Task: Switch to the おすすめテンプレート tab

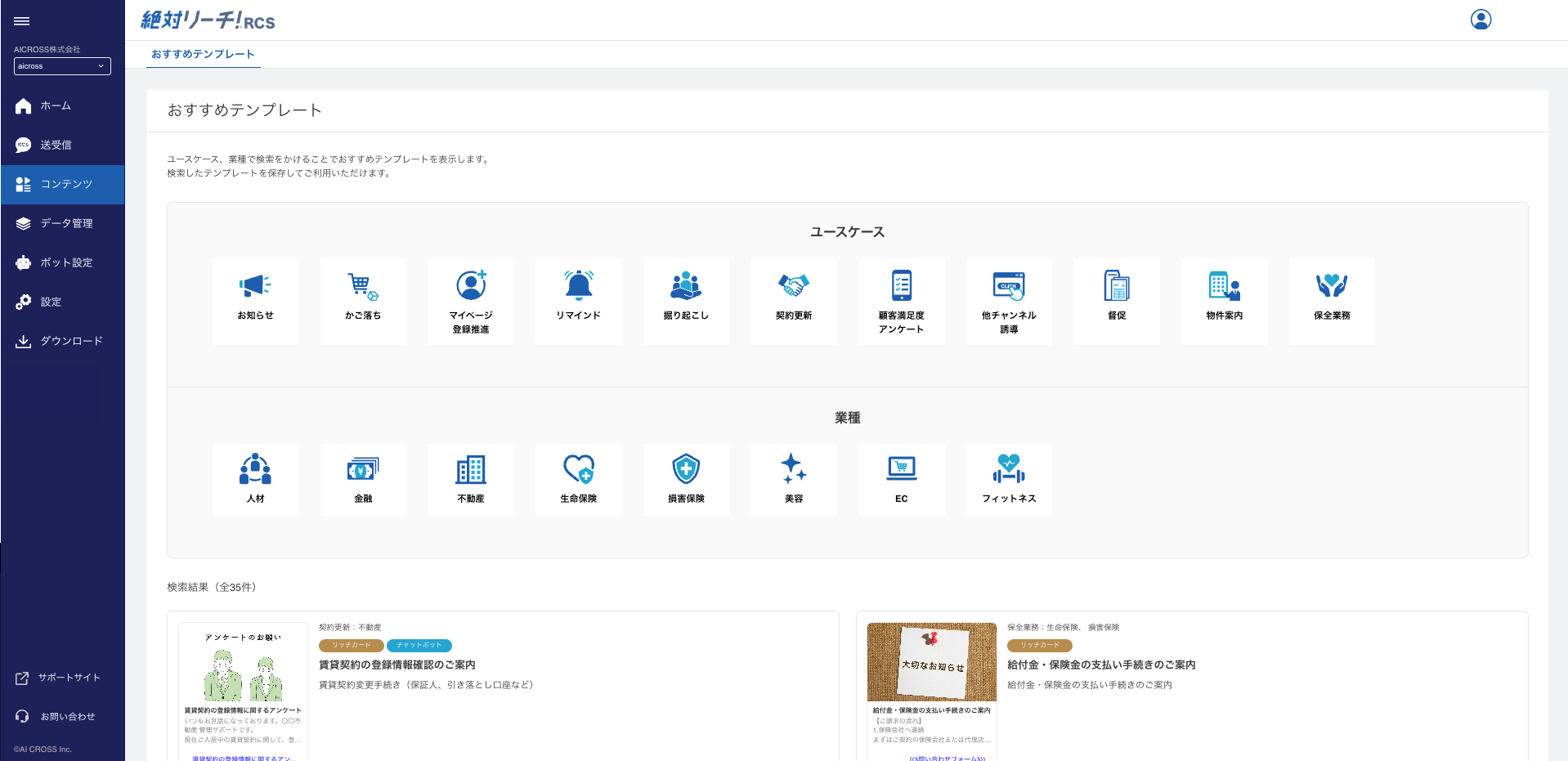Action: coord(203,54)
